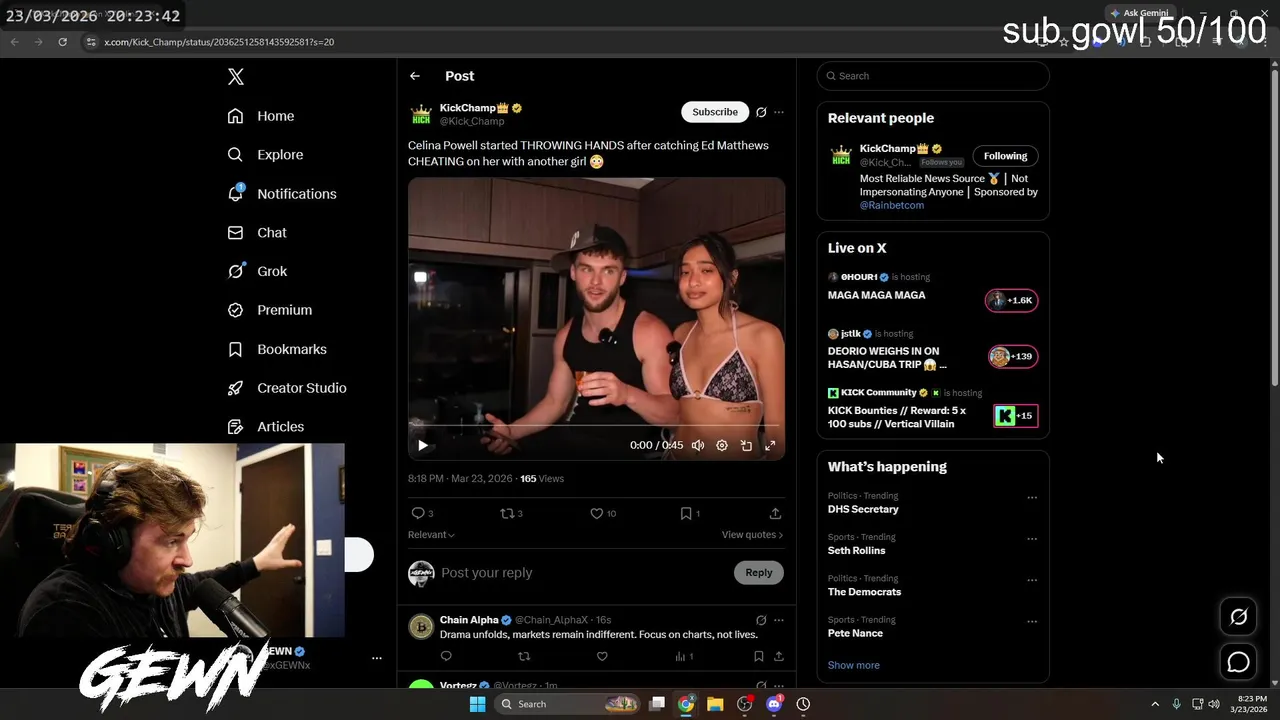Open account options menu beside GEWN

click(377, 658)
